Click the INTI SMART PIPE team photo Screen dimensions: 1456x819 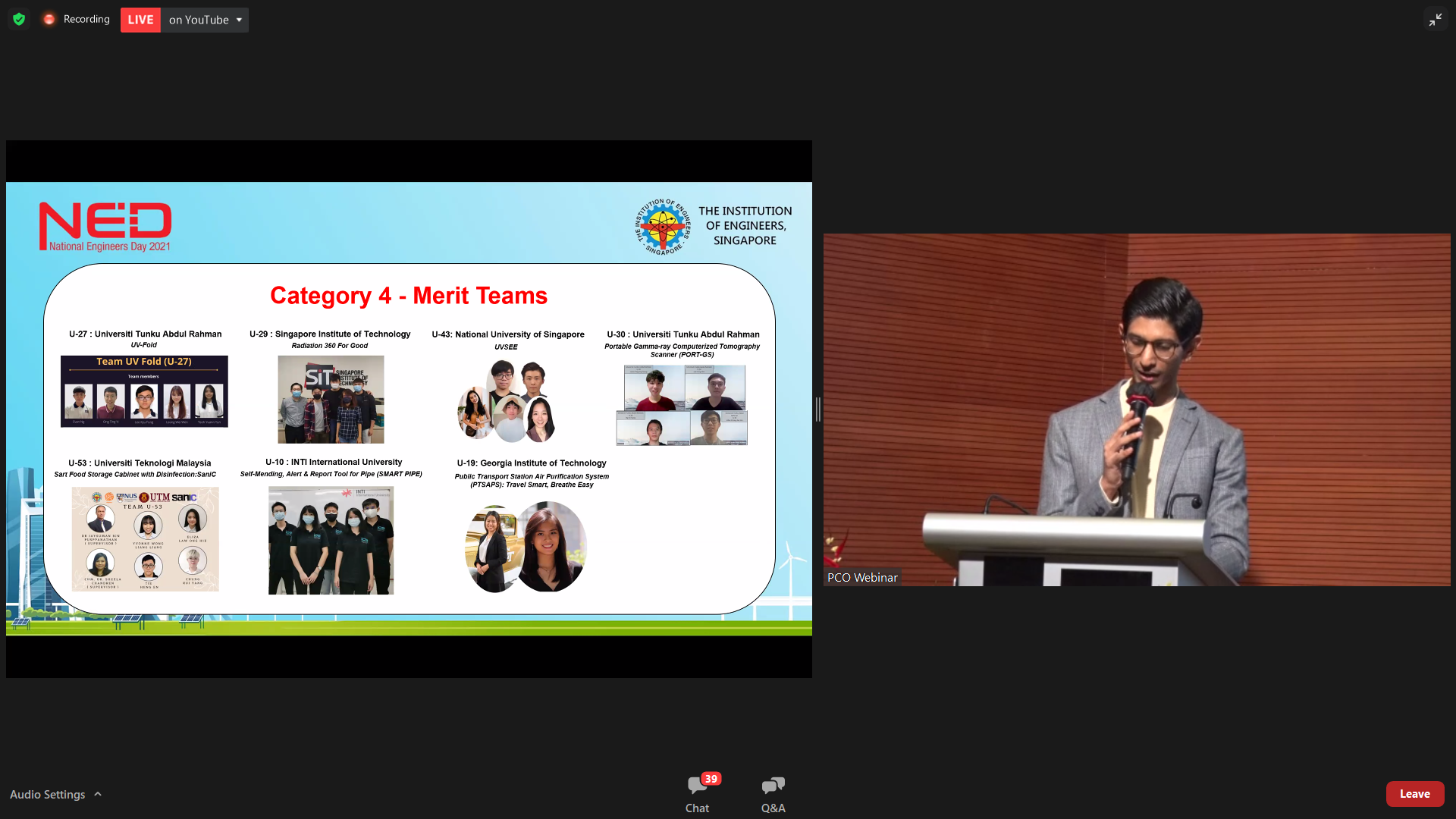tap(331, 541)
